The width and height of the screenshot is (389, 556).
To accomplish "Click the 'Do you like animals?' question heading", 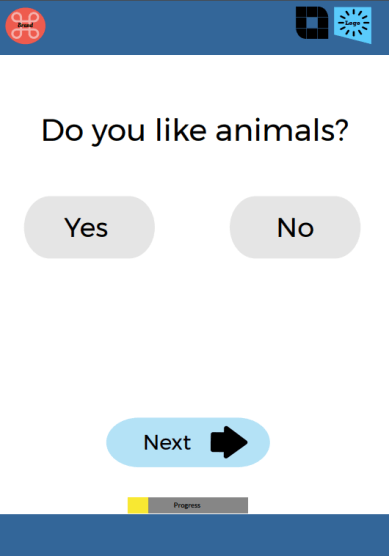I will point(195,130).
